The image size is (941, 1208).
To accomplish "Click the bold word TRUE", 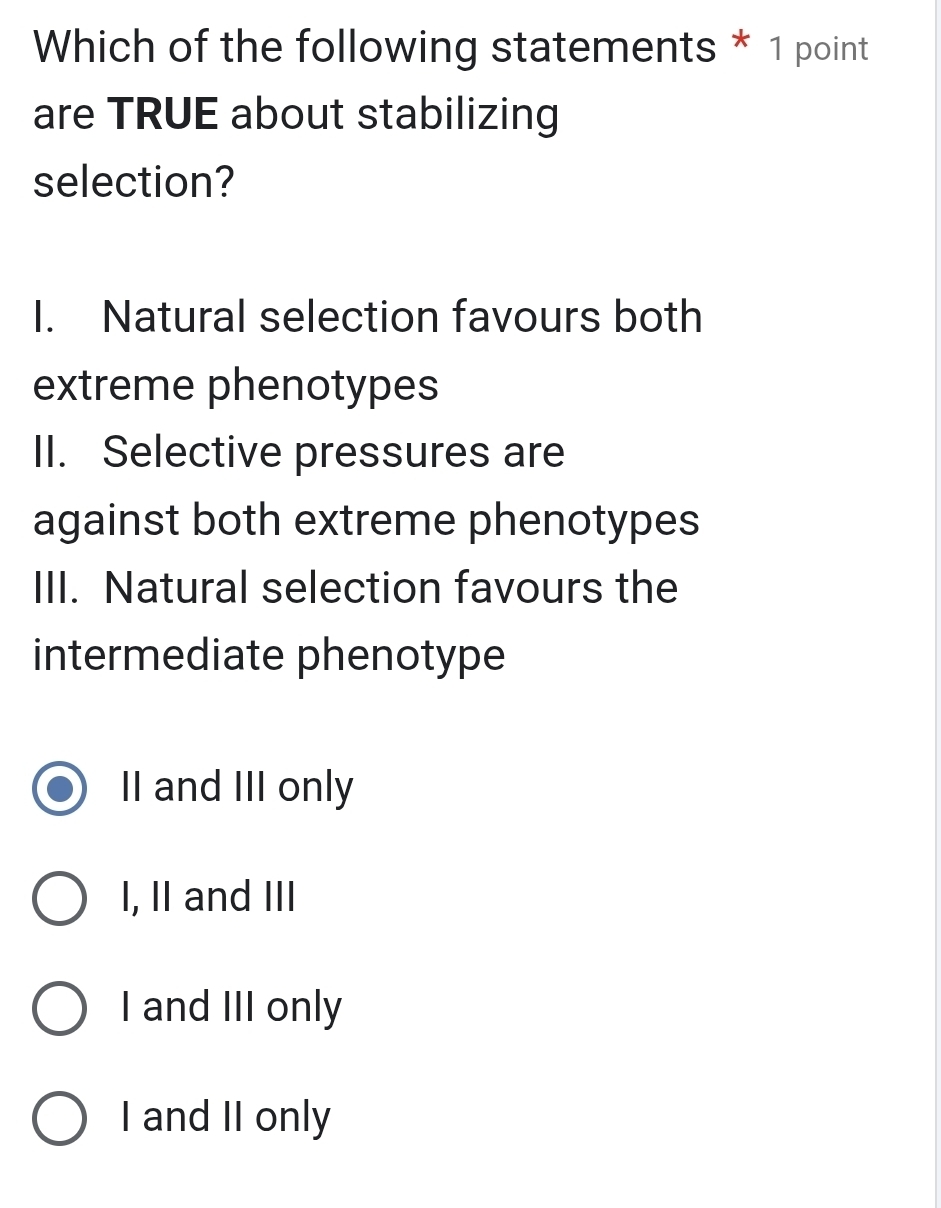I will click(x=162, y=114).
